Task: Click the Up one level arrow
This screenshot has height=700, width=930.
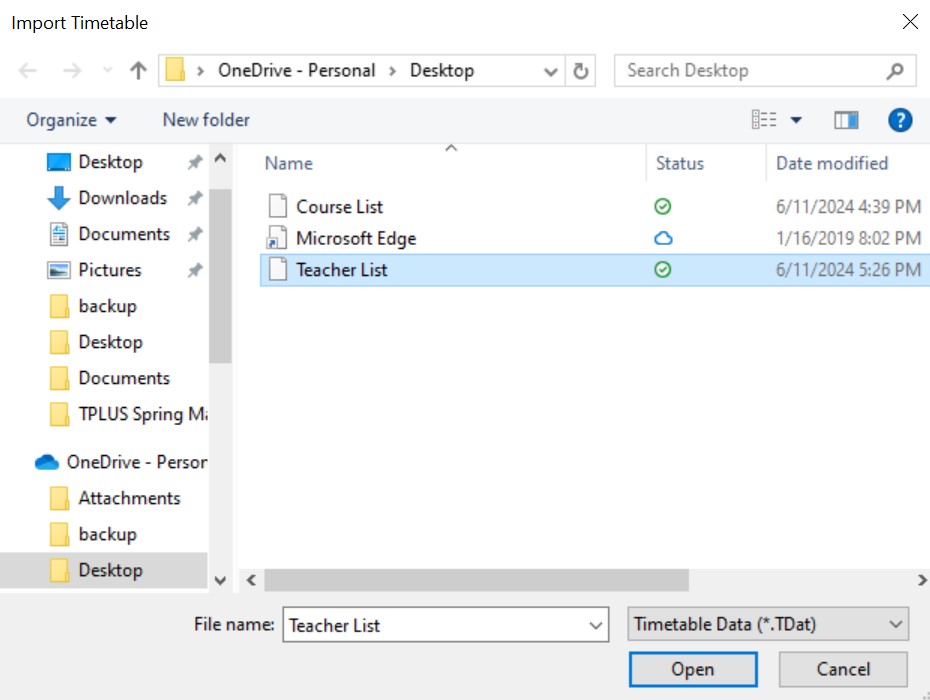Action: click(137, 70)
